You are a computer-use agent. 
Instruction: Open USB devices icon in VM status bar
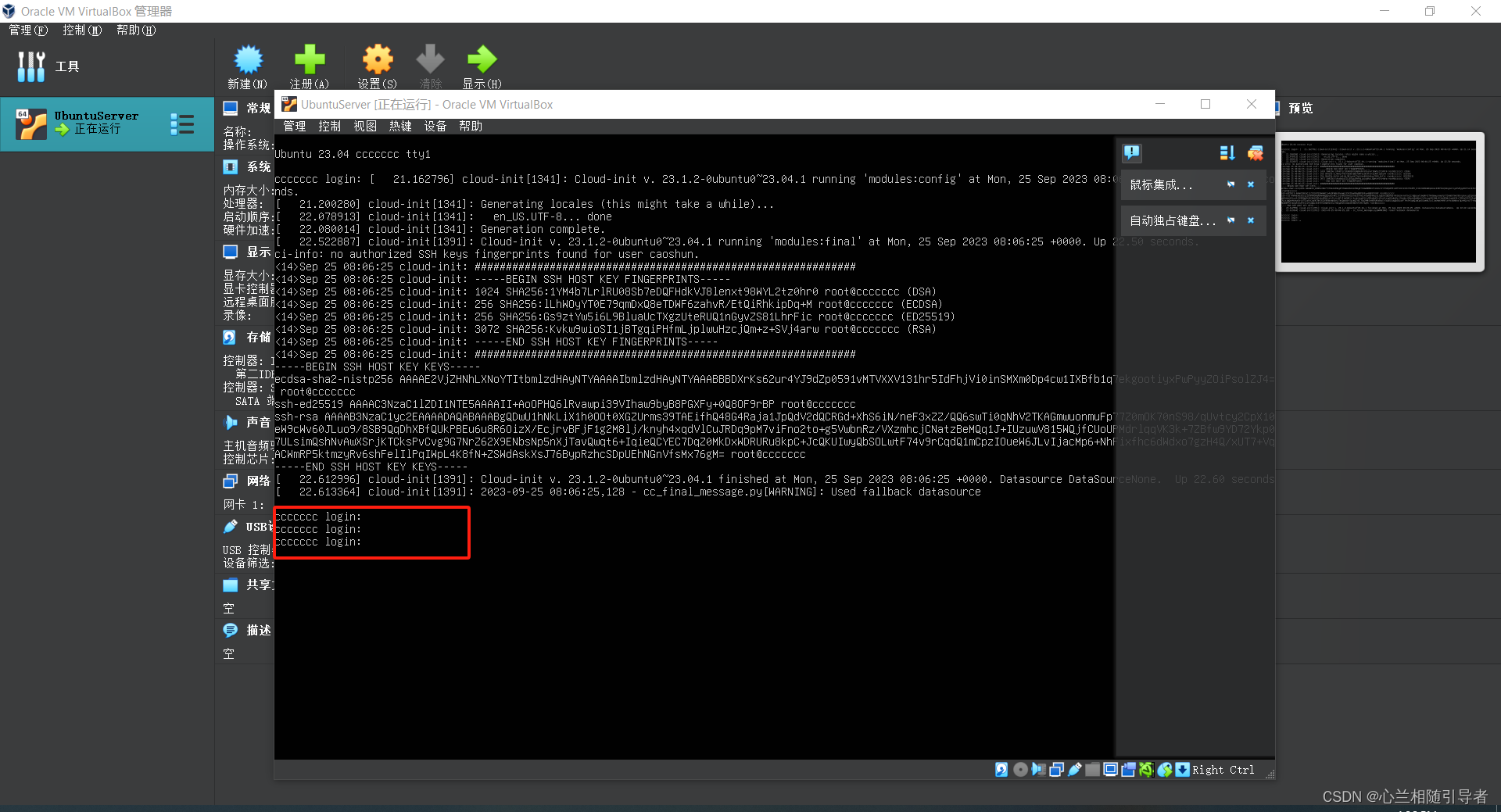(1075, 770)
